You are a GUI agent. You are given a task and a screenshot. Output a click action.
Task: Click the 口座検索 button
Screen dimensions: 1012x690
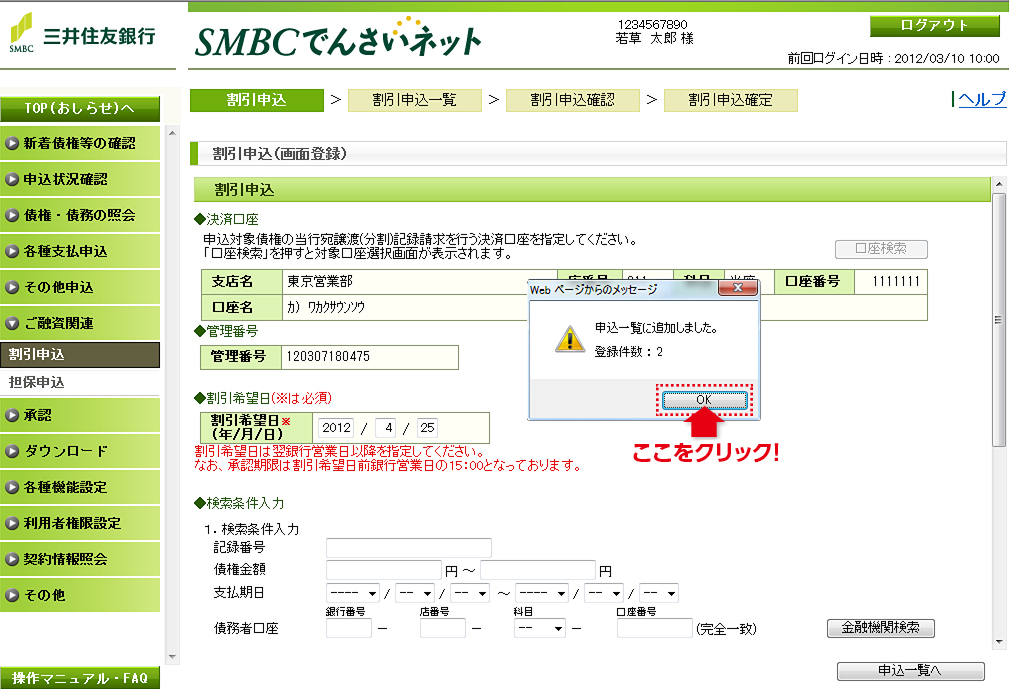point(881,249)
